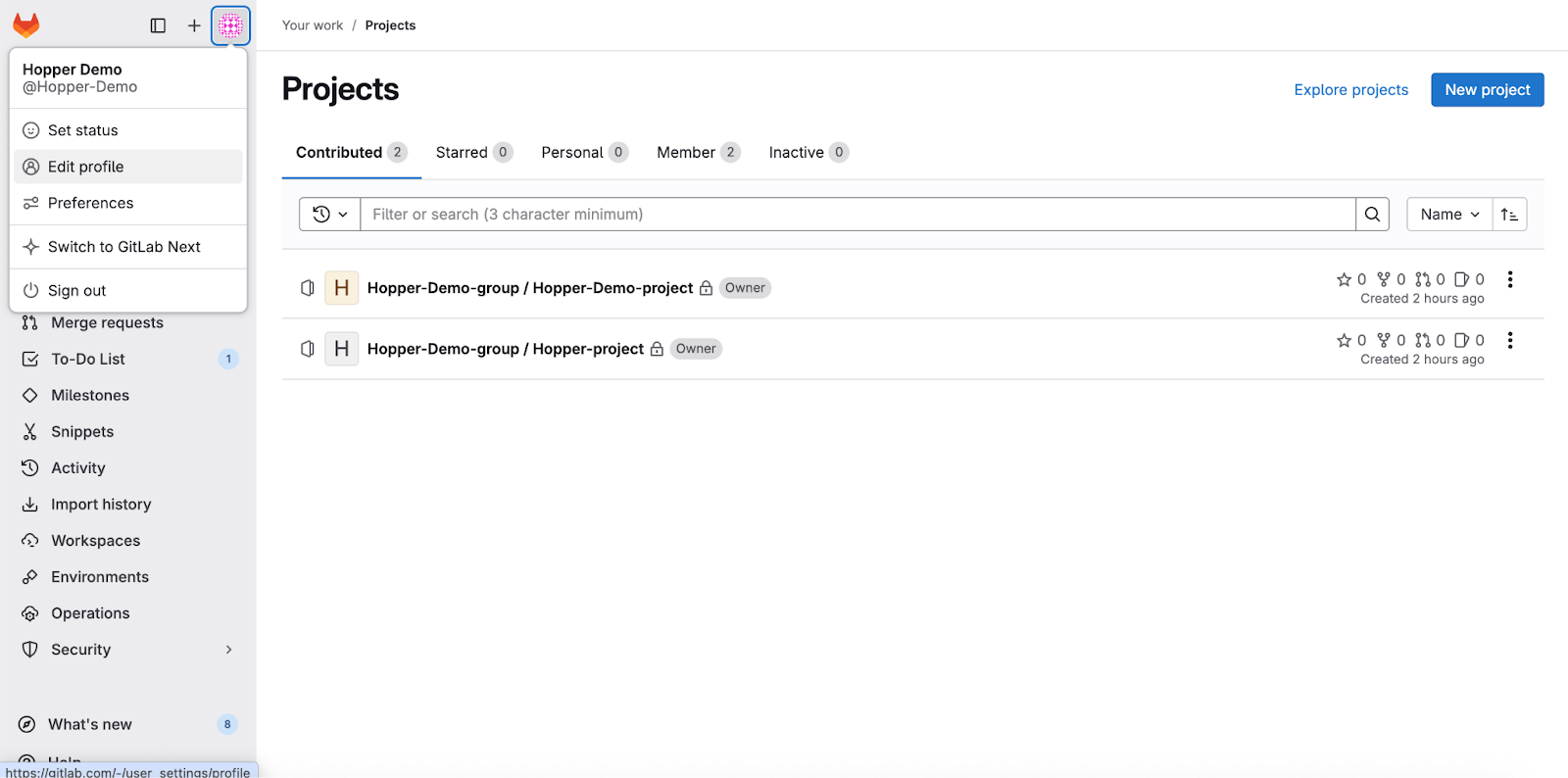The width and height of the screenshot is (1568, 778).
Task: Open Preferences from user menu
Action: point(128,203)
